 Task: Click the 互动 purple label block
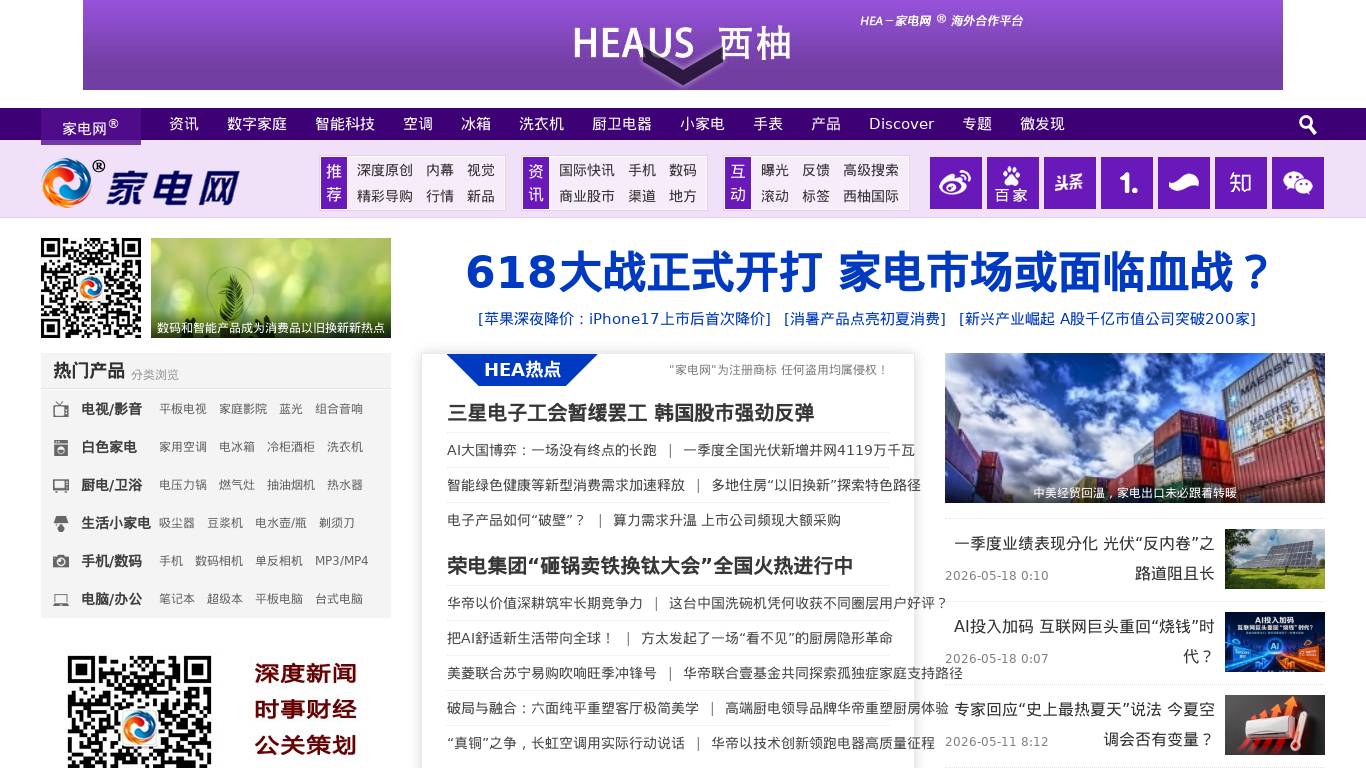738,183
